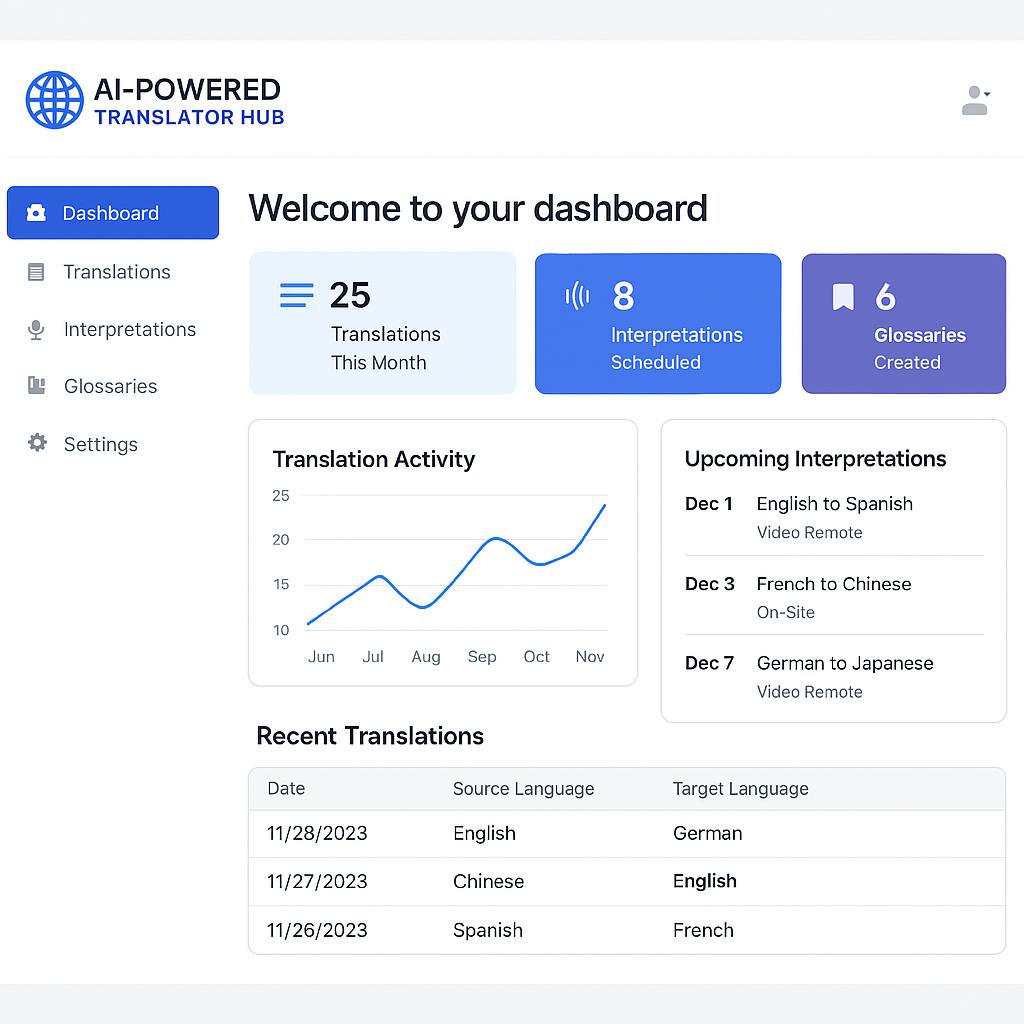
Task: Click the Sep label on chart axis
Action: tap(482, 657)
